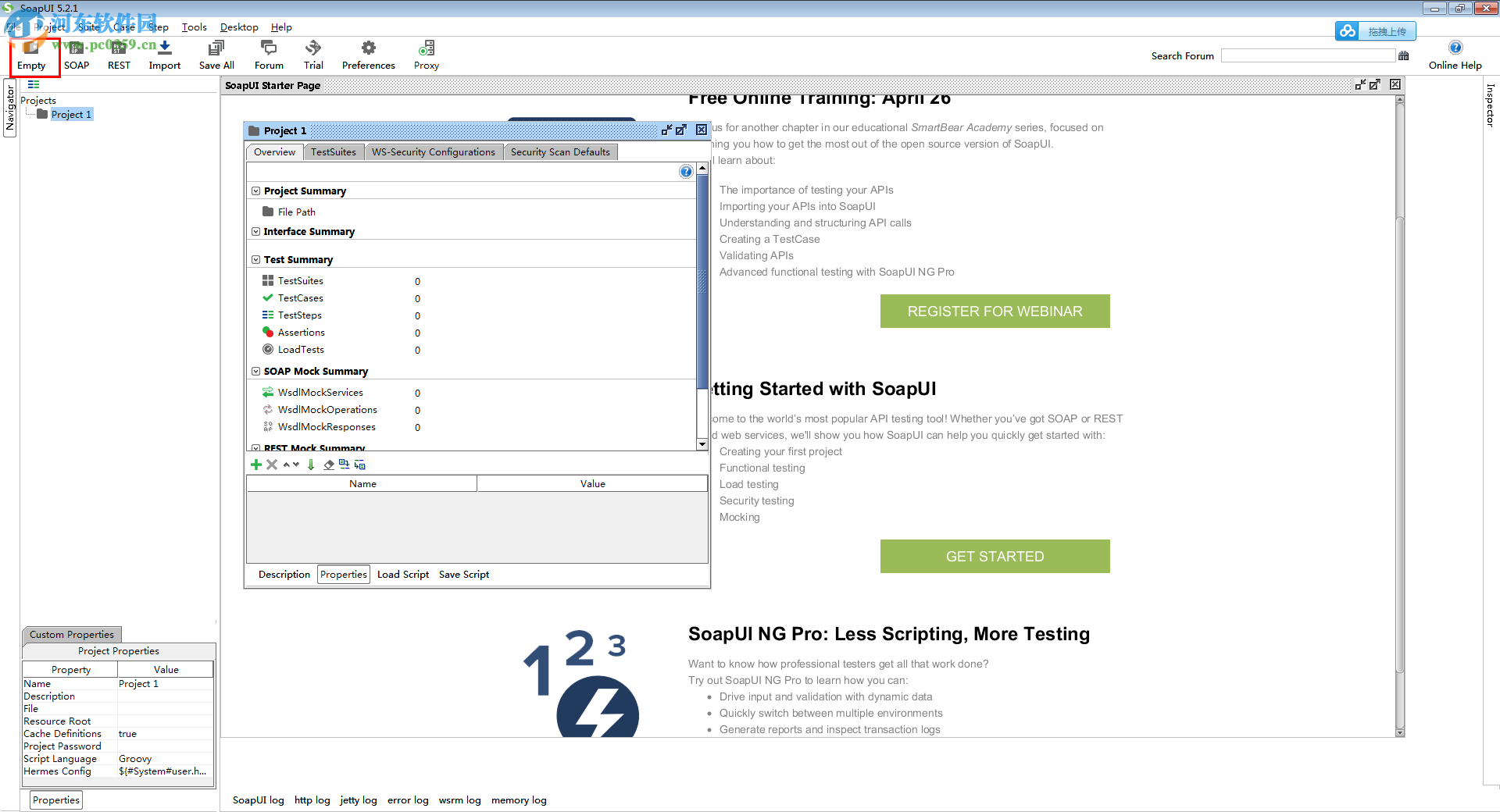
Task: Select Project 1 in the navigator tree
Action: click(71, 114)
